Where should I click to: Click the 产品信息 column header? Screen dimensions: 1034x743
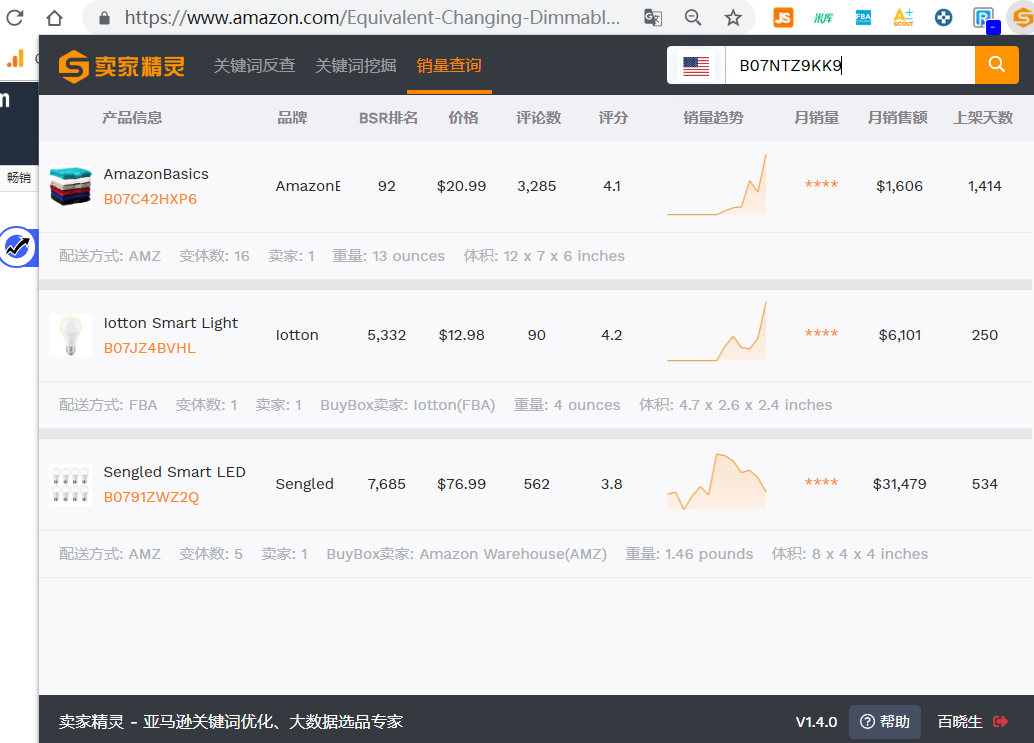(x=132, y=118)
